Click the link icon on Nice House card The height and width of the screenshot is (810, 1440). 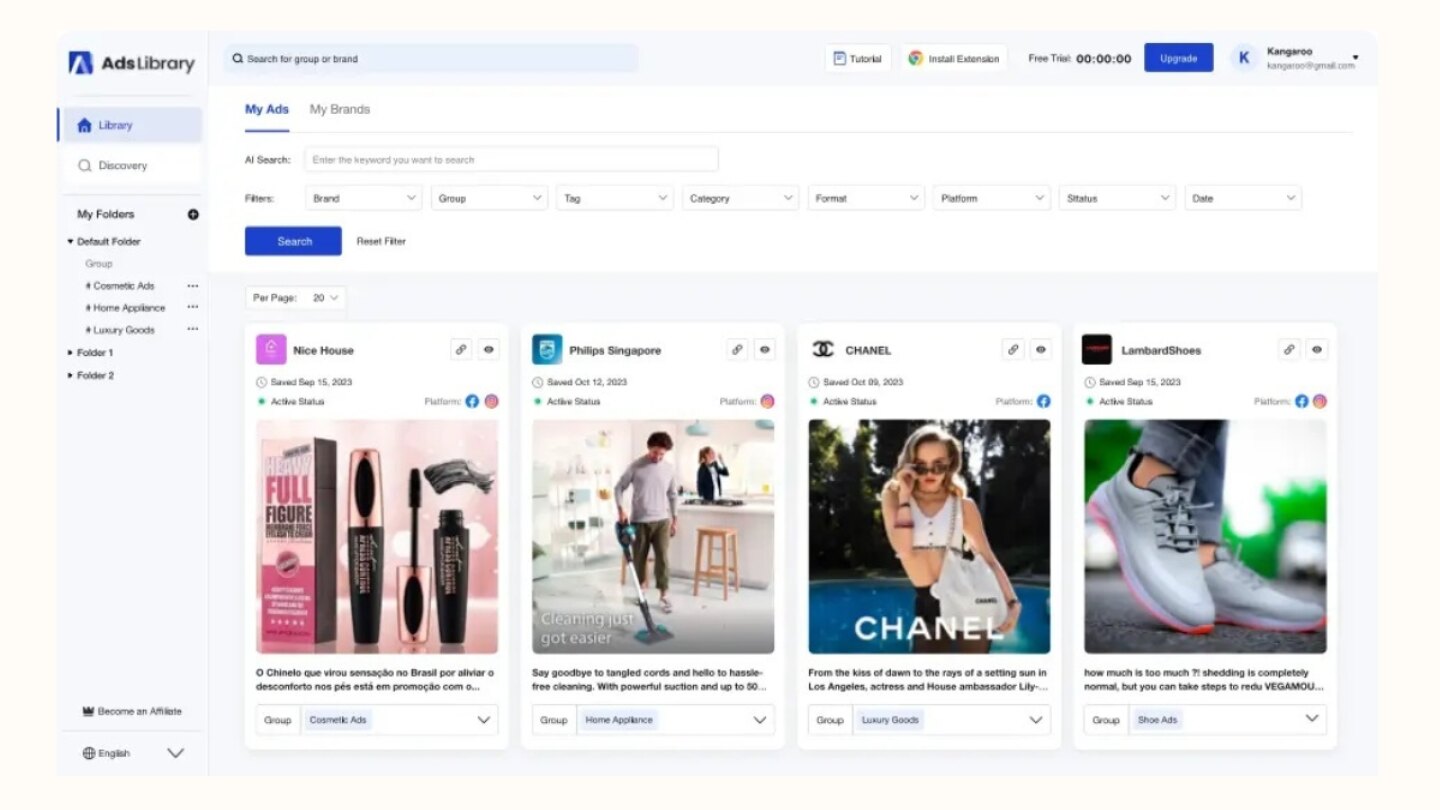pyautogui.click(x=461, y=349)
